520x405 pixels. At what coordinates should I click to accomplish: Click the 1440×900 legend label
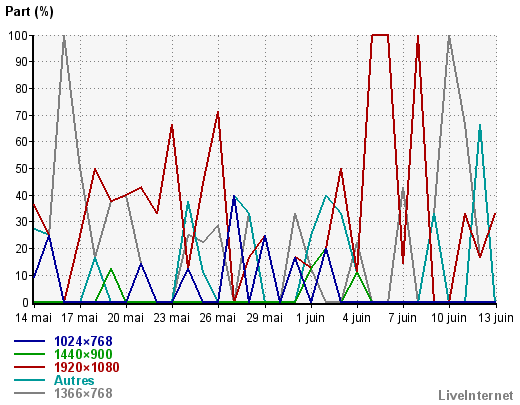83,354
